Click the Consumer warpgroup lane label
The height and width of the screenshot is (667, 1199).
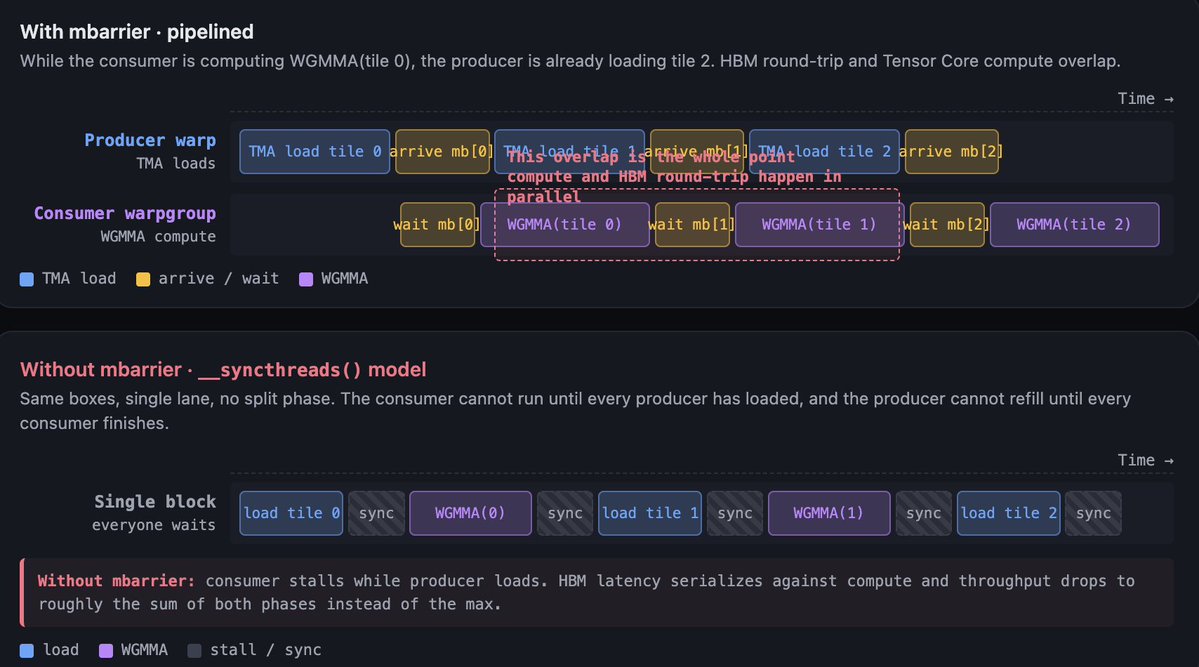point(125,214)
